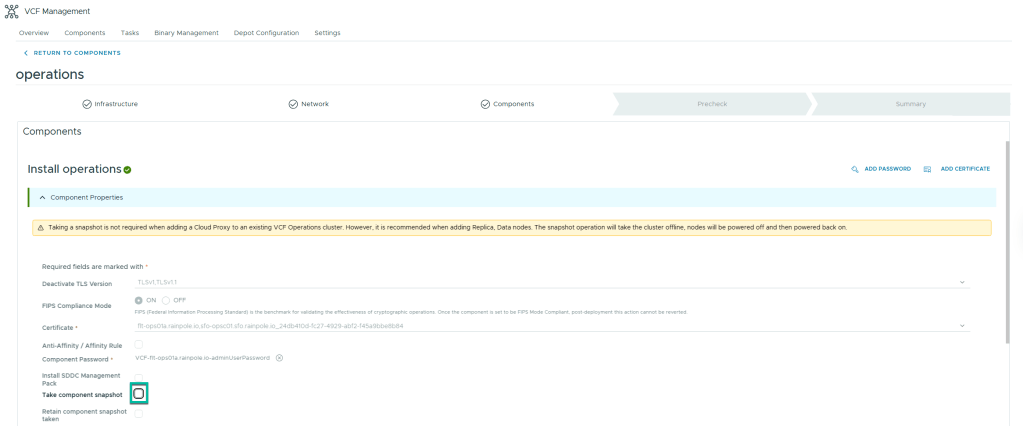Click the Add Certificate button label

(965, 169)
